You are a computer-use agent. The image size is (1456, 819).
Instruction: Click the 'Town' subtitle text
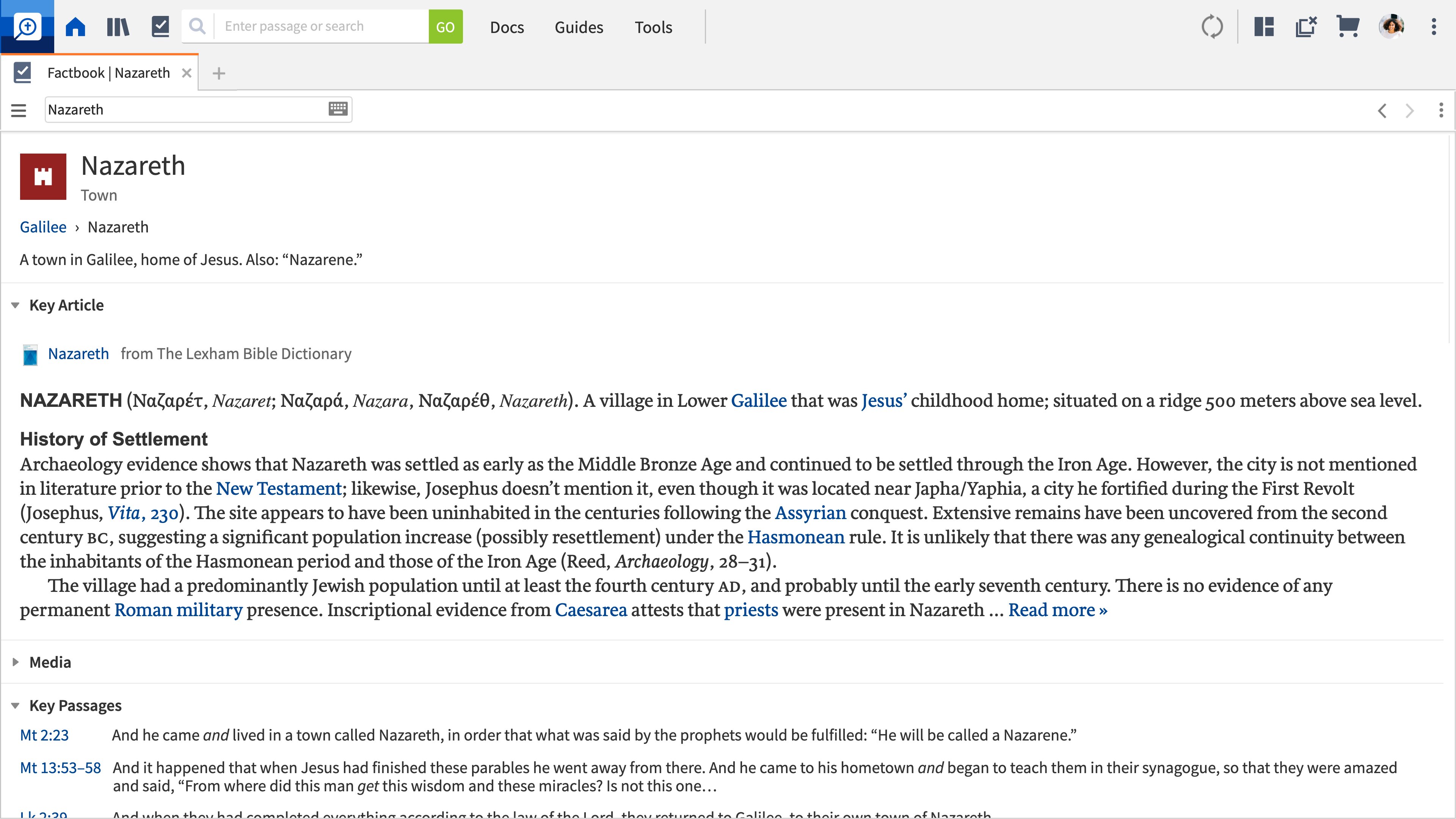point(99,196)
